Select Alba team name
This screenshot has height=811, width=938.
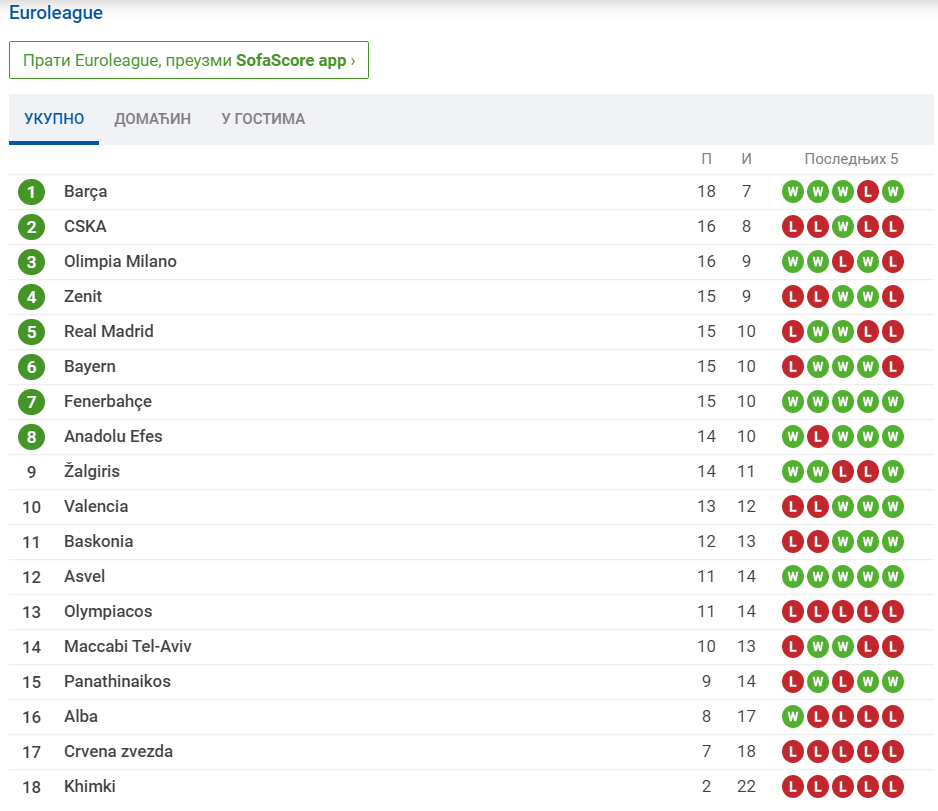tap(81, 717)
